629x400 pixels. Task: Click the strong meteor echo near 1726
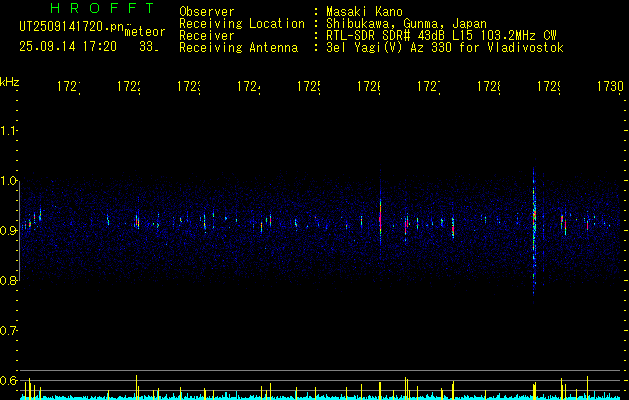pos(380,219)
